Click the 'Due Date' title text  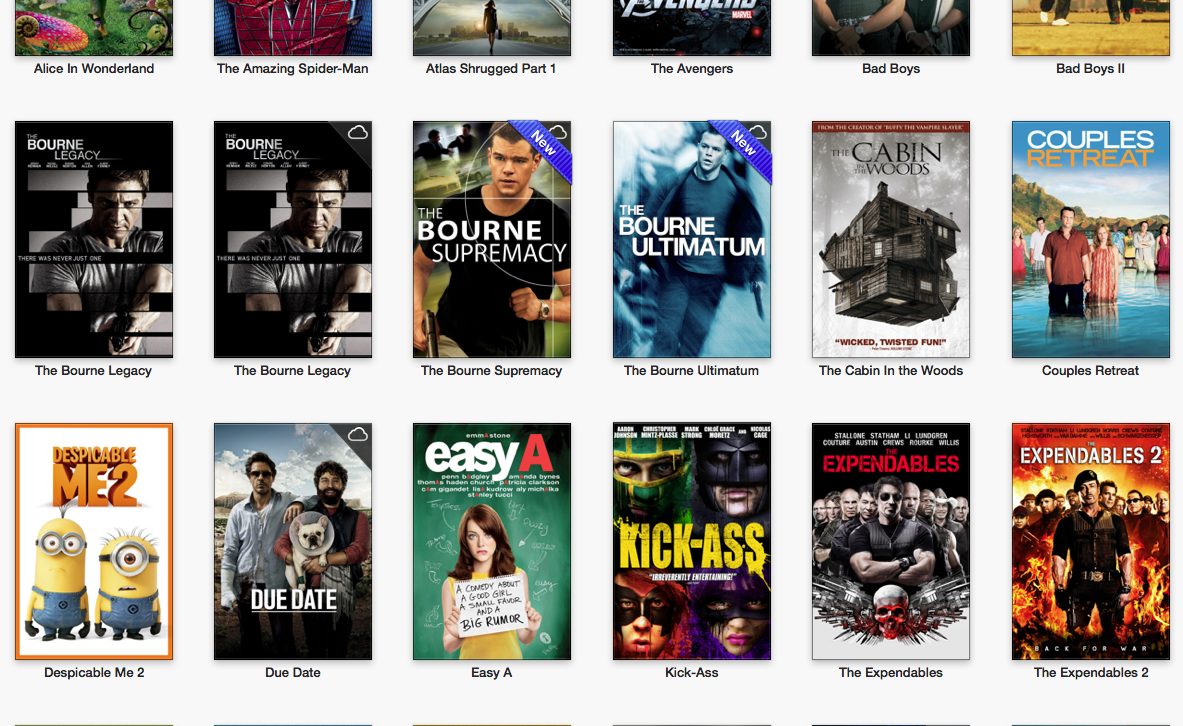tap(293, 672)
